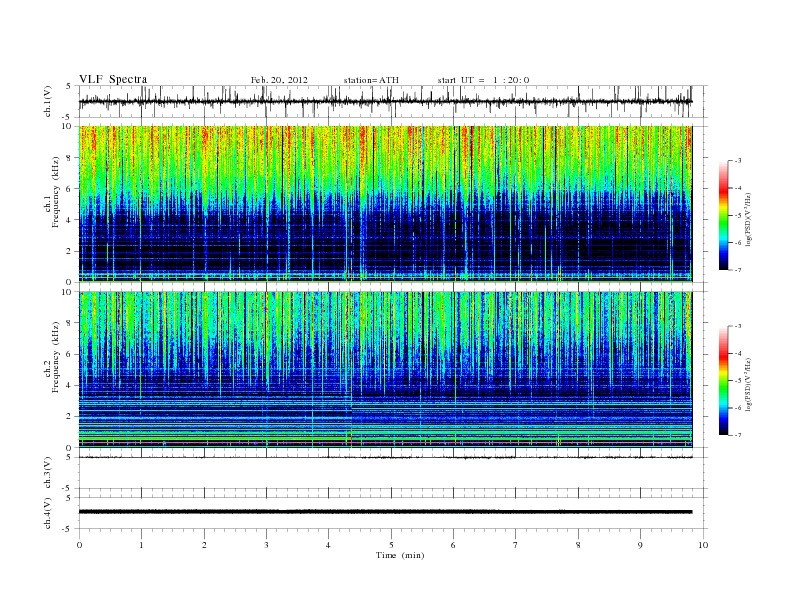The image size is (792, 612).
Task: Click the lower colorbar 'log(PSD)(V²/Hz)' label
Action: 750,384
